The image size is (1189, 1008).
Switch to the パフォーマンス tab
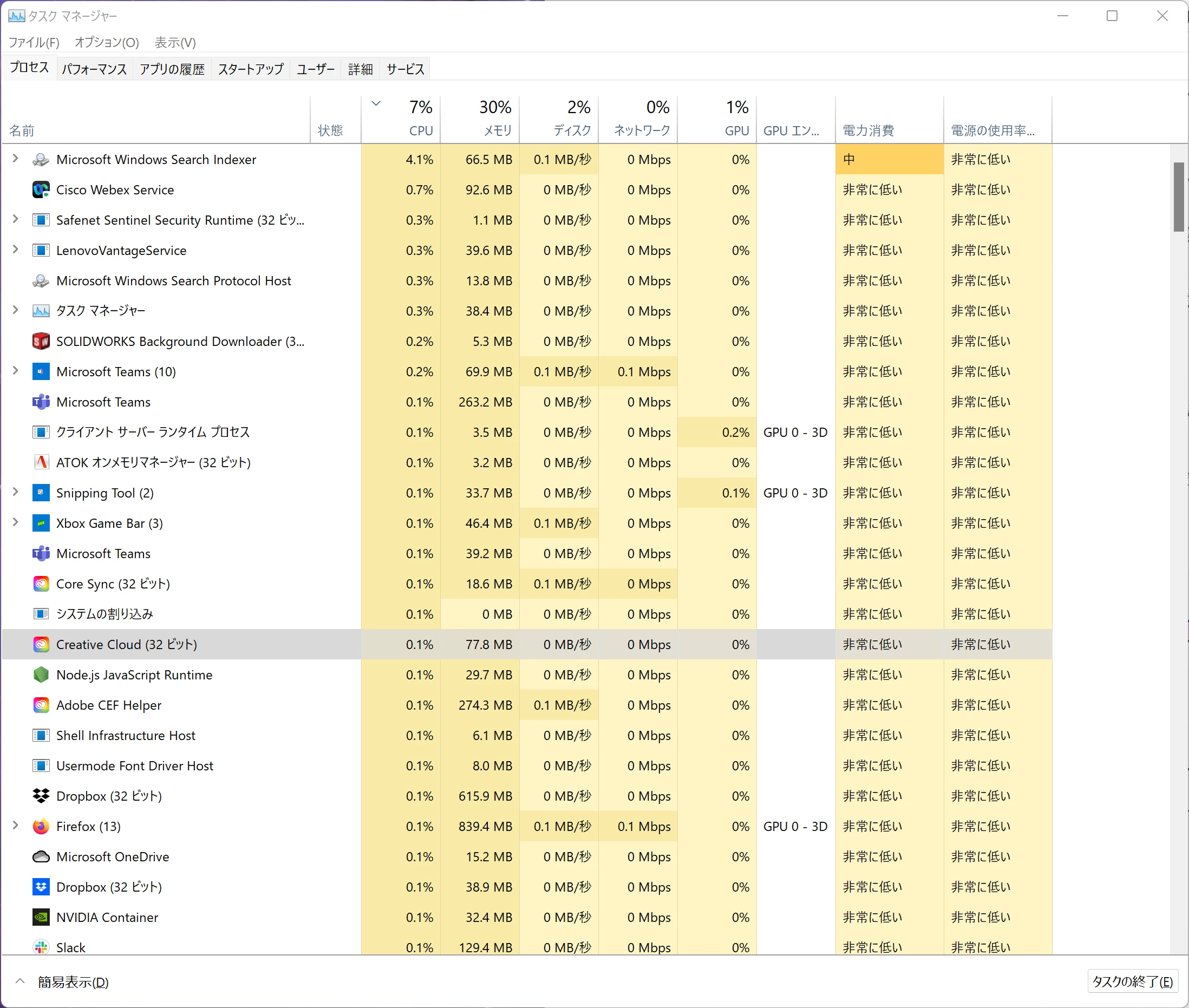(94, 69)
